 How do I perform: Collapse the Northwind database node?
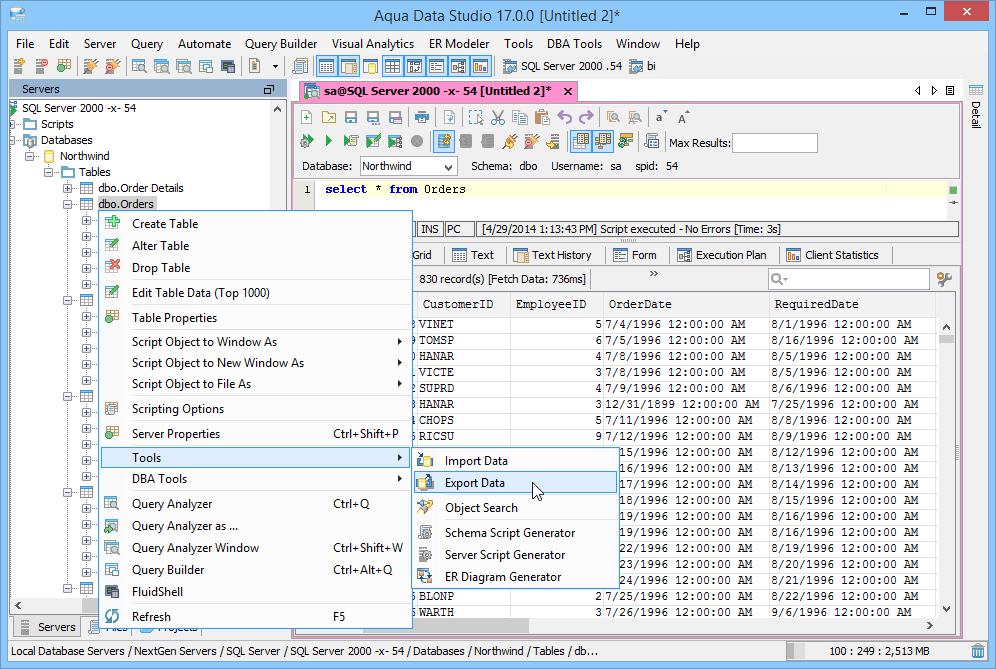pyautogui.click(x=29, y=156)
